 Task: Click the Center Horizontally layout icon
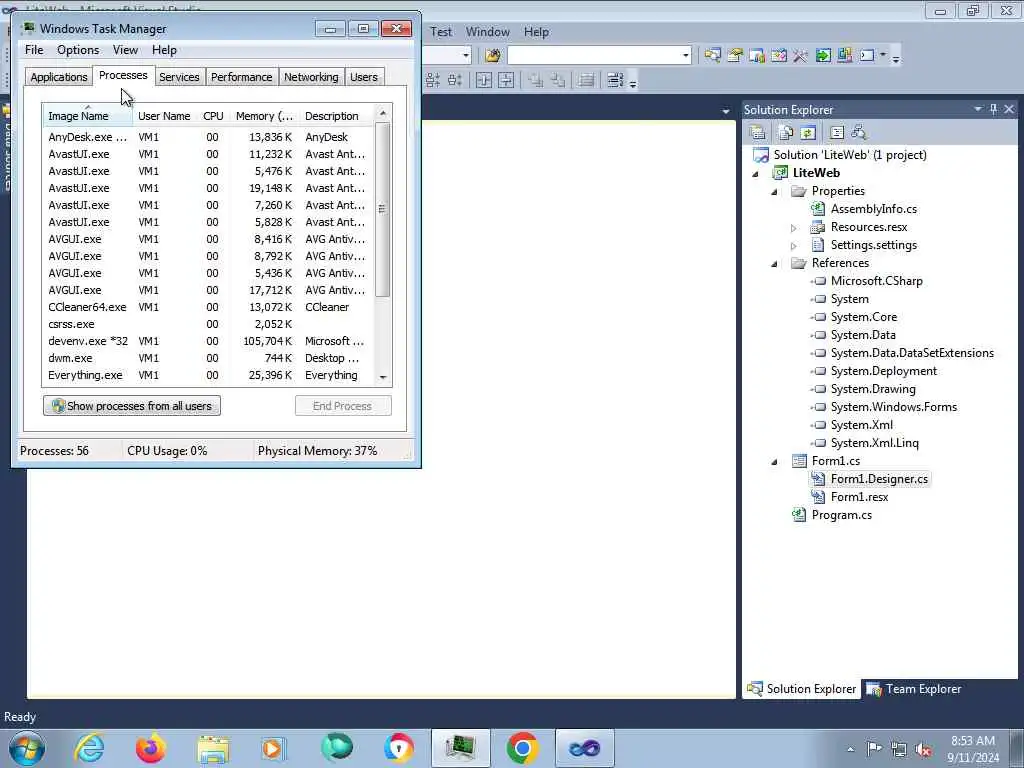484,80
